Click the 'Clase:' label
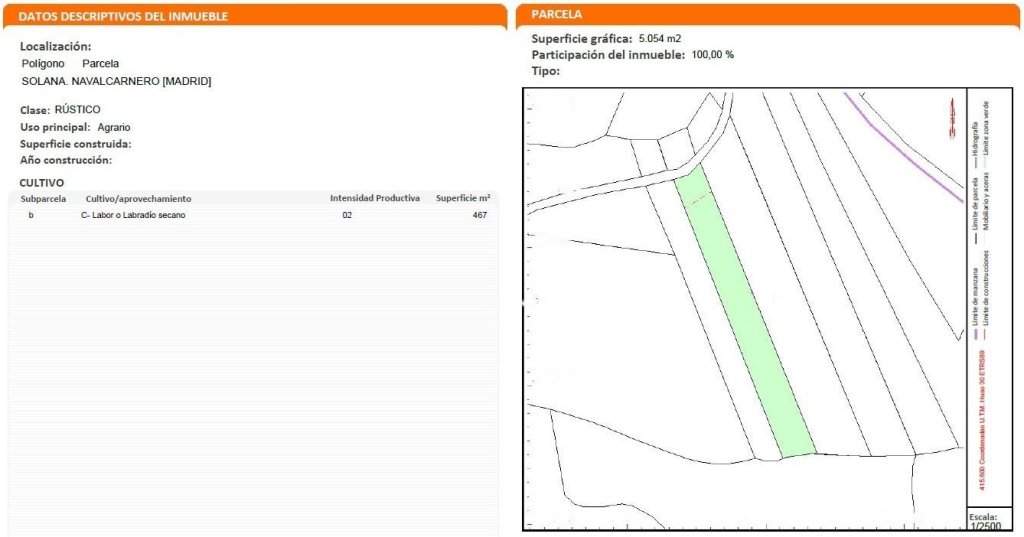 click(35, 110)
